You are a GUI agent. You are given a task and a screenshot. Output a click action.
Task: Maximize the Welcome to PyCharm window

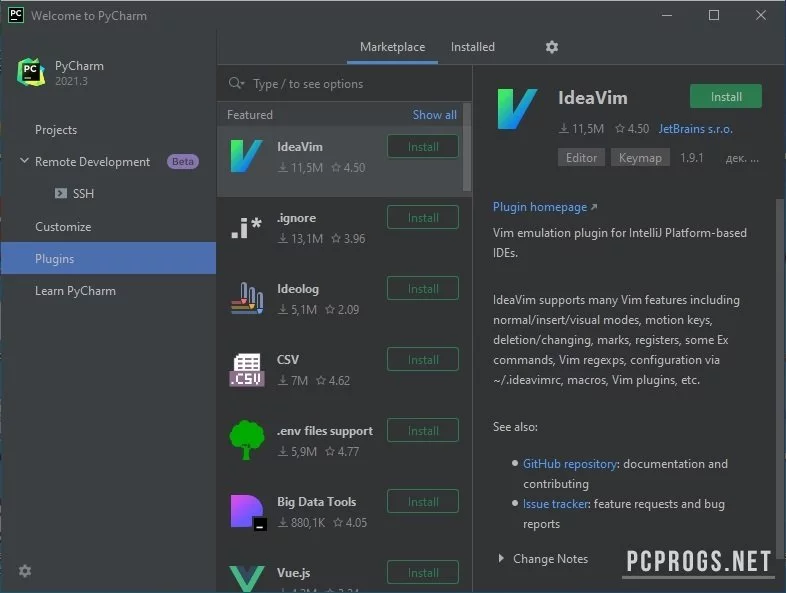[714, 16]
